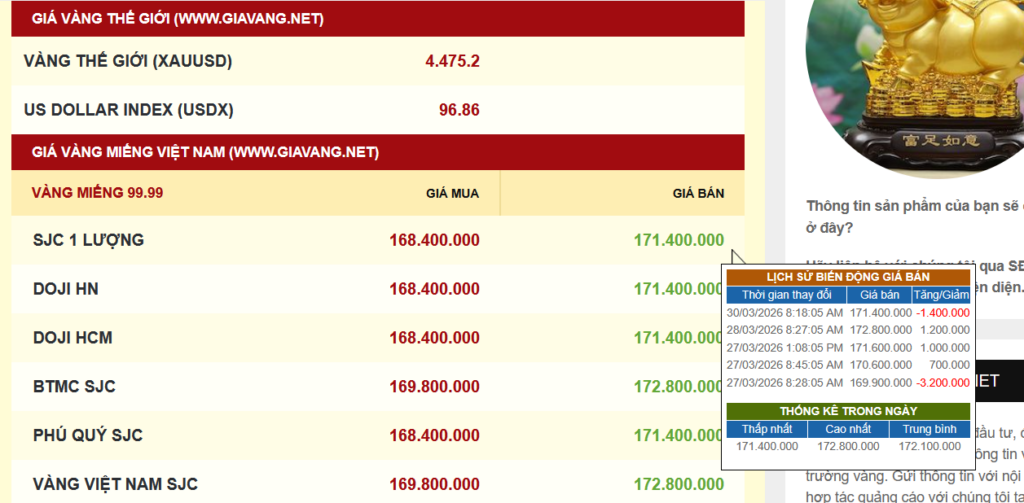This screenshot has height=503, width=1024.
Task: Click the SJC 1 LƯỢNG buy price 168.400.000
Action: pyautogui.click(x=434, y=240)
